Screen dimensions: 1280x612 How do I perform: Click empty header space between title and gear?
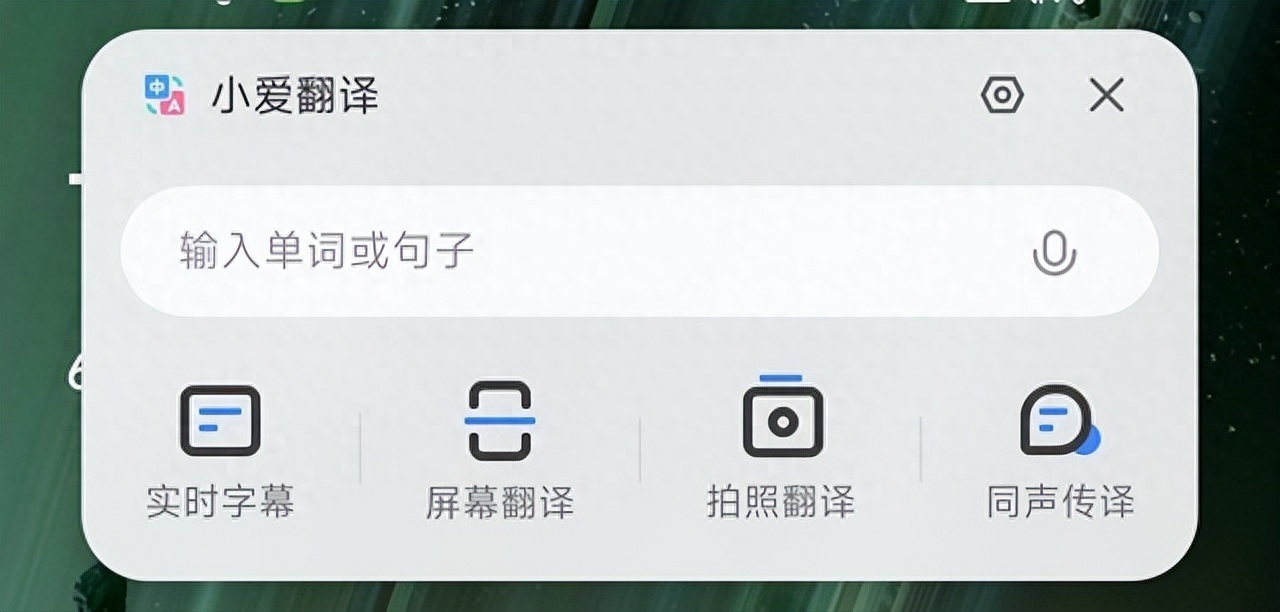click(680, 96)
